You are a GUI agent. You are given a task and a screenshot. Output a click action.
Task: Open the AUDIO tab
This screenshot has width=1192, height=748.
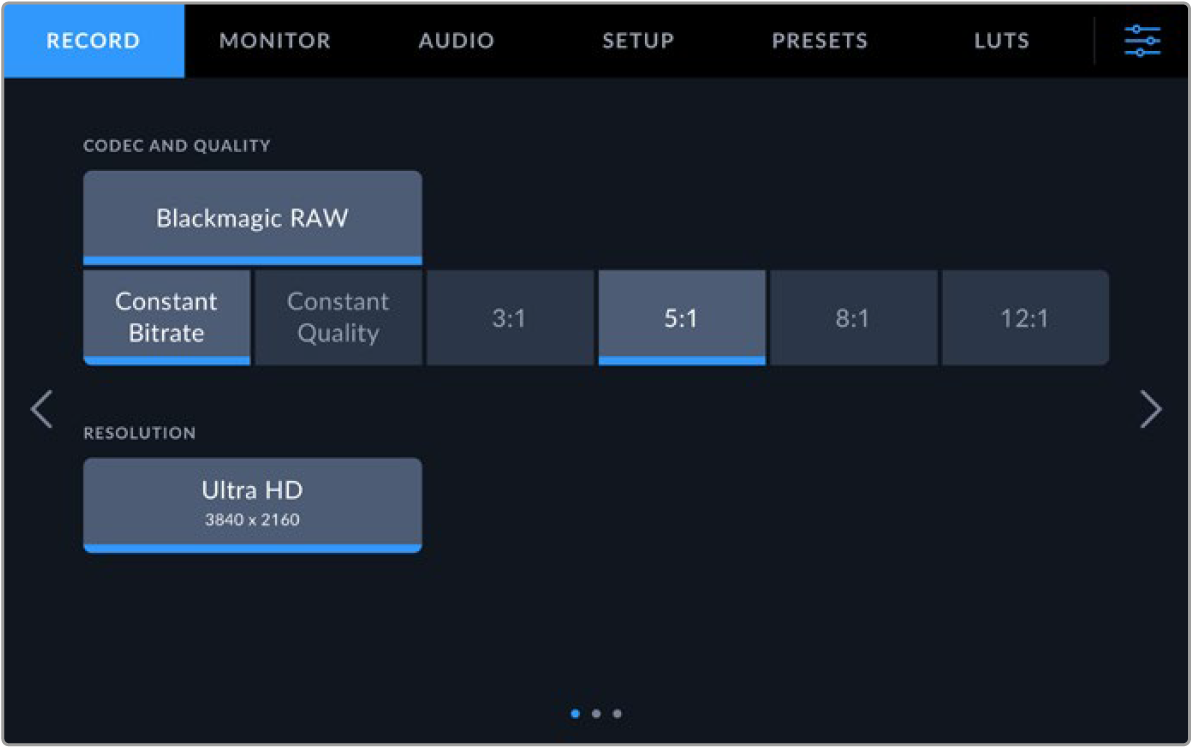pyautogui.click(x=456, y=40)
